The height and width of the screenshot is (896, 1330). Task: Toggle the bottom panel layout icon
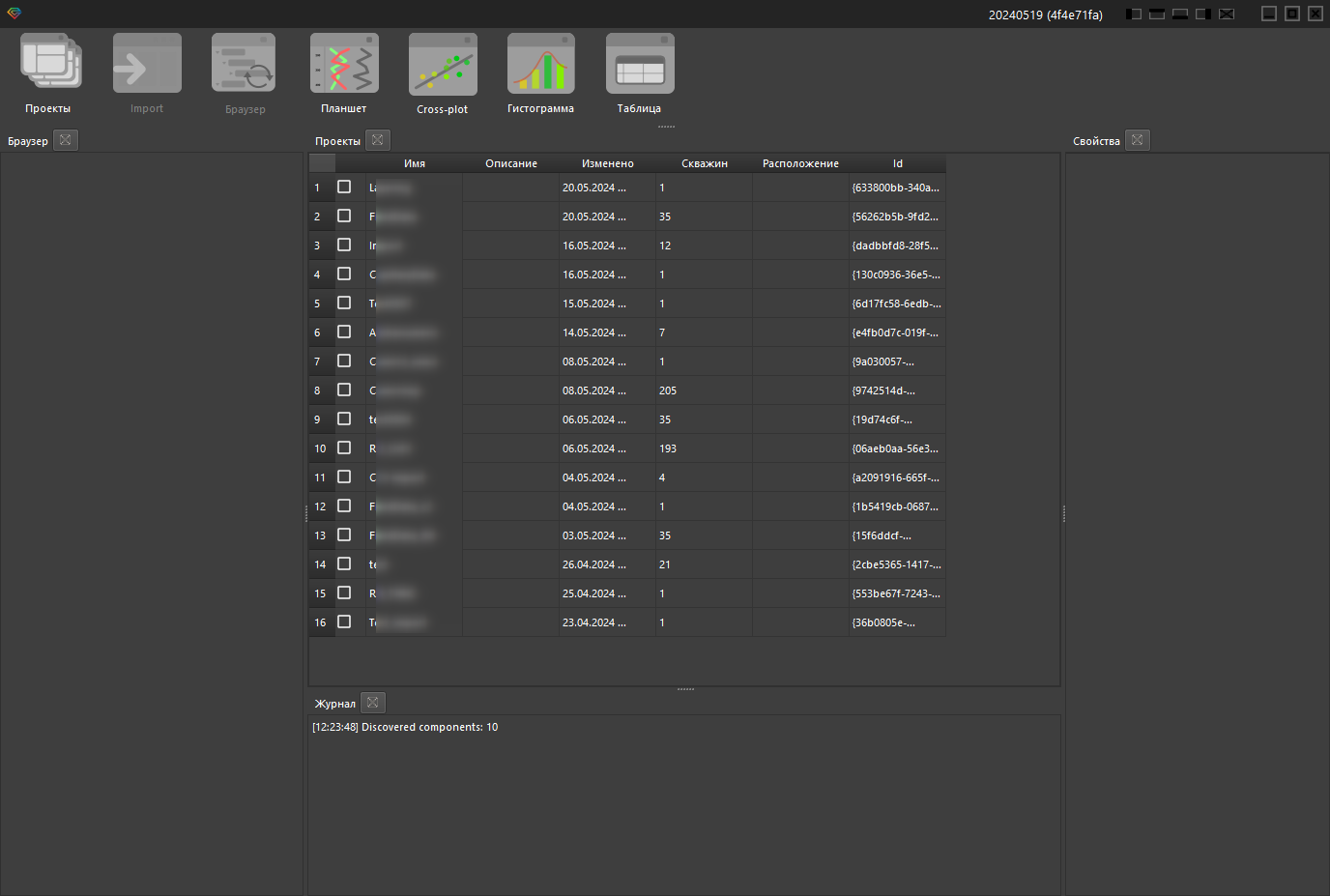(x=1180, y=14)
